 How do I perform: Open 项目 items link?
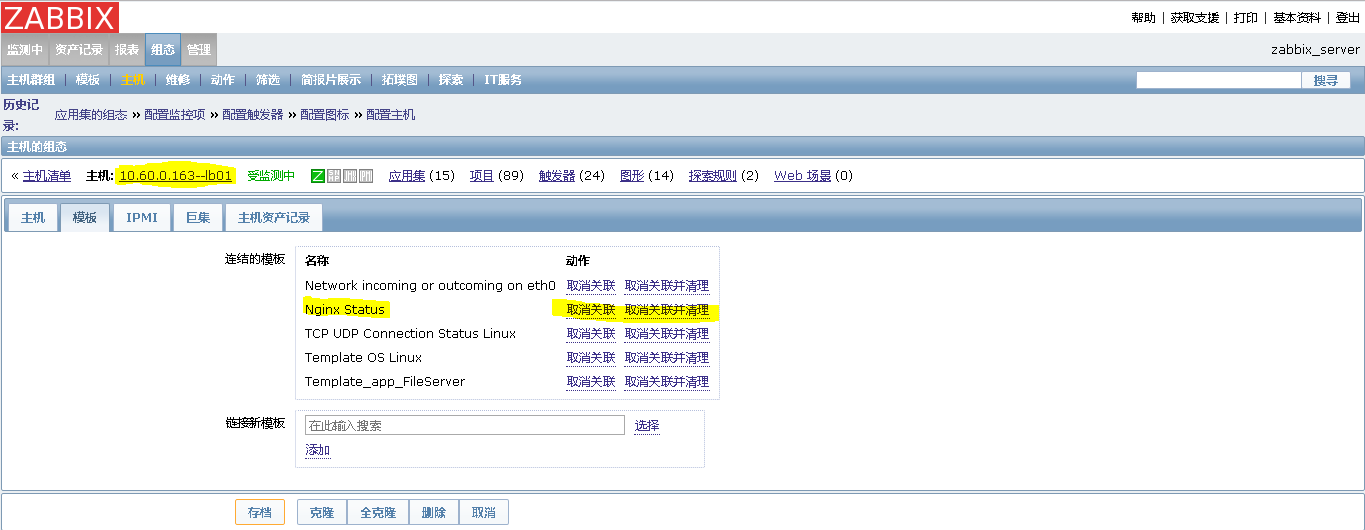(x=482, y=176)
